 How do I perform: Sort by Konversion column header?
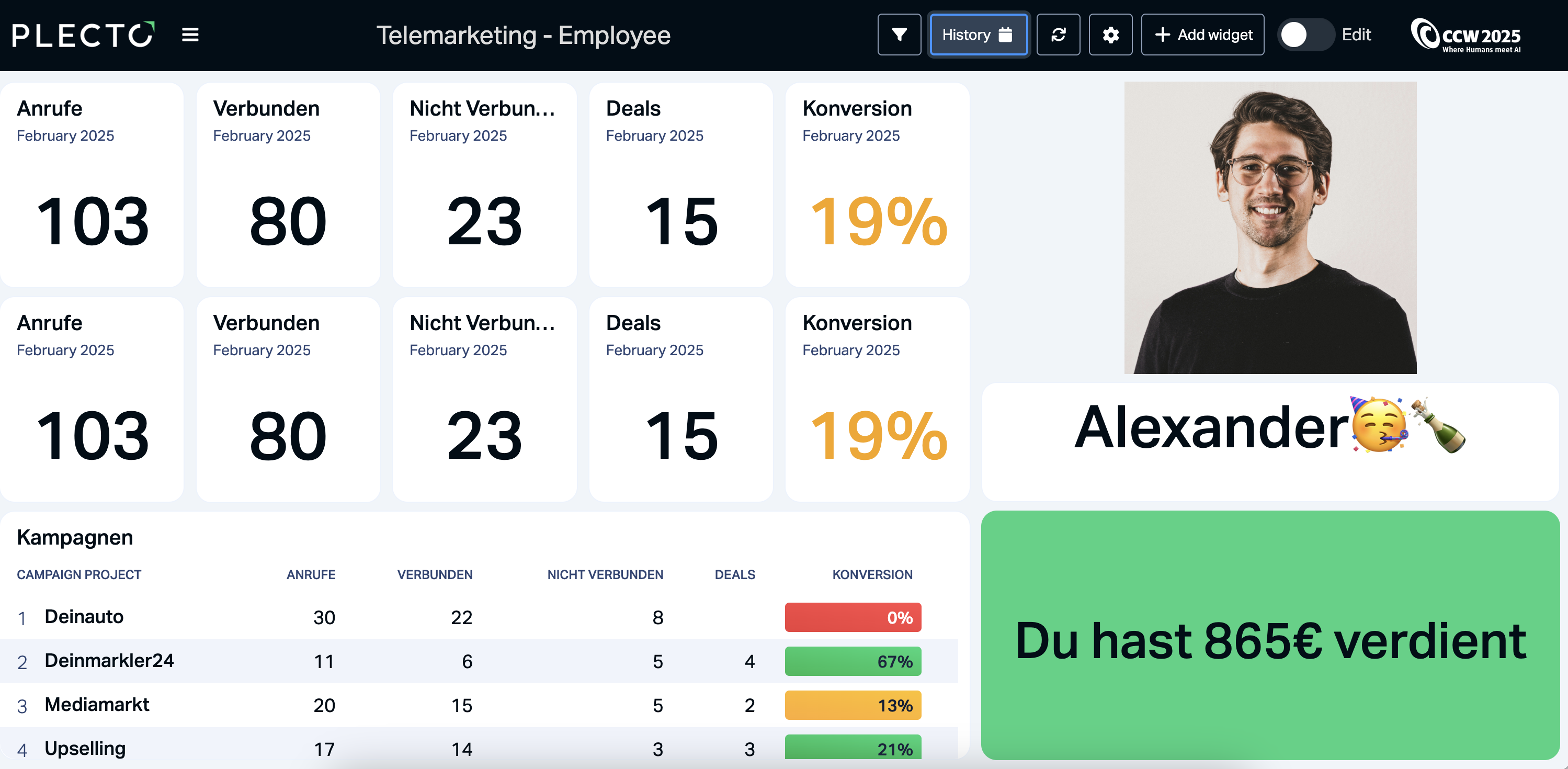(x=872, y=574)
